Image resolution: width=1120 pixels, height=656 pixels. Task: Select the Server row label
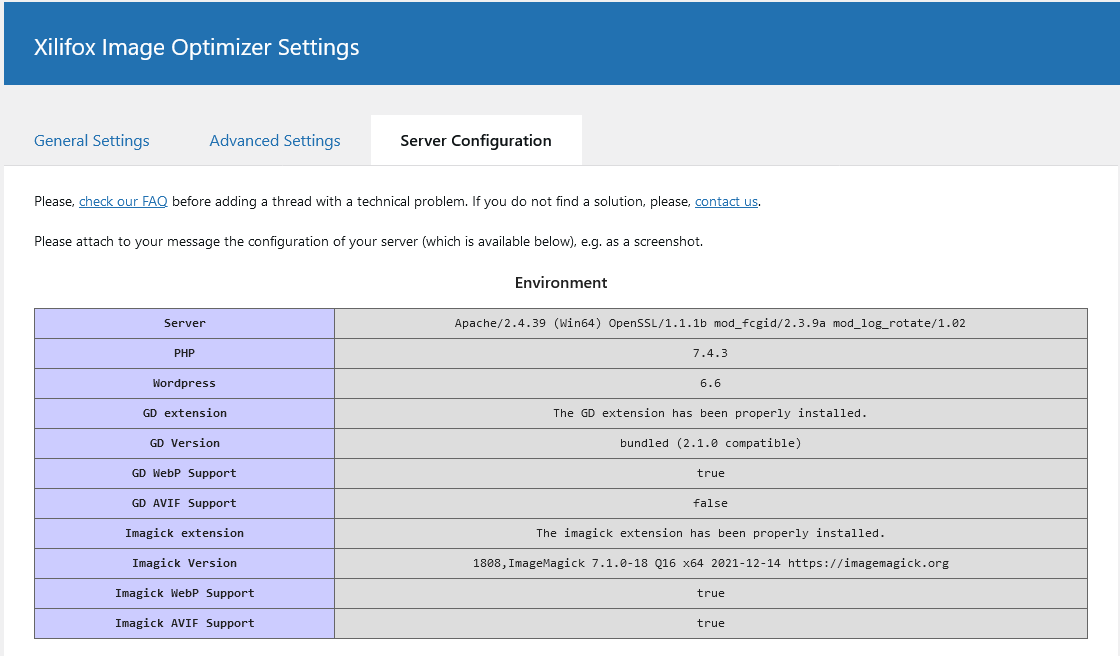[x=184, y=324]
